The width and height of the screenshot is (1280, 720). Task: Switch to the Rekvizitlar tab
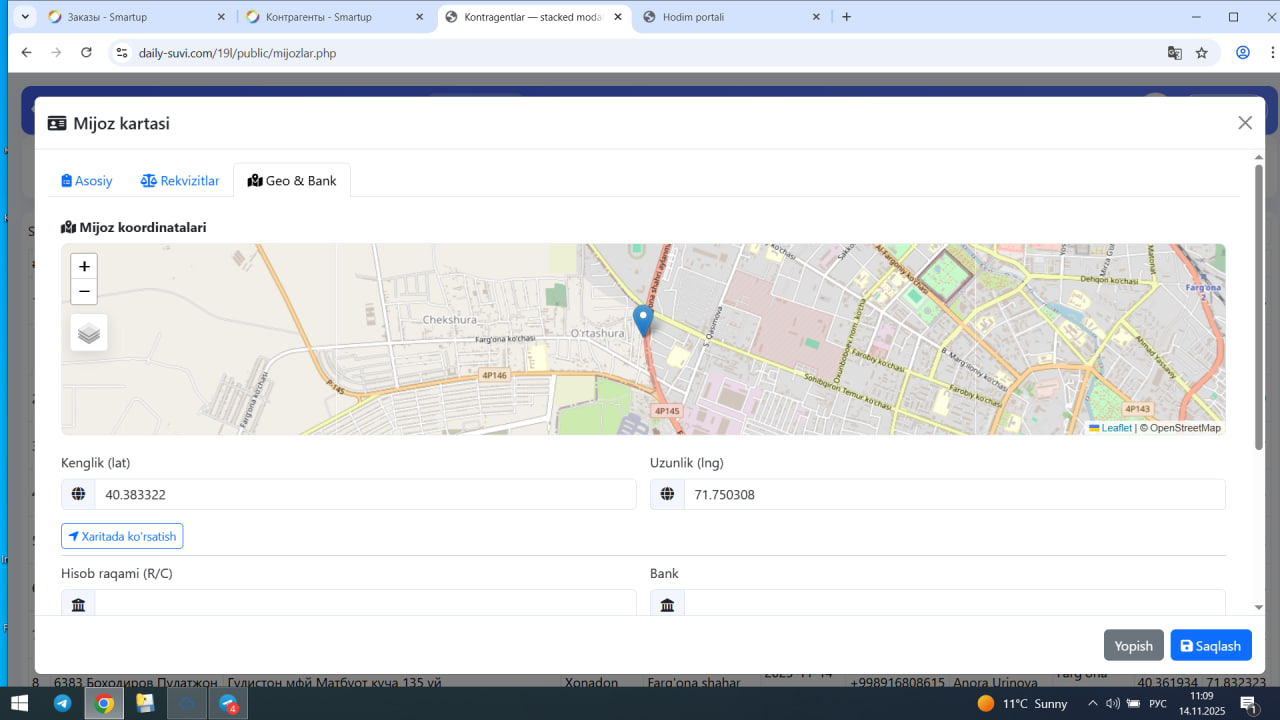(180, 181)
